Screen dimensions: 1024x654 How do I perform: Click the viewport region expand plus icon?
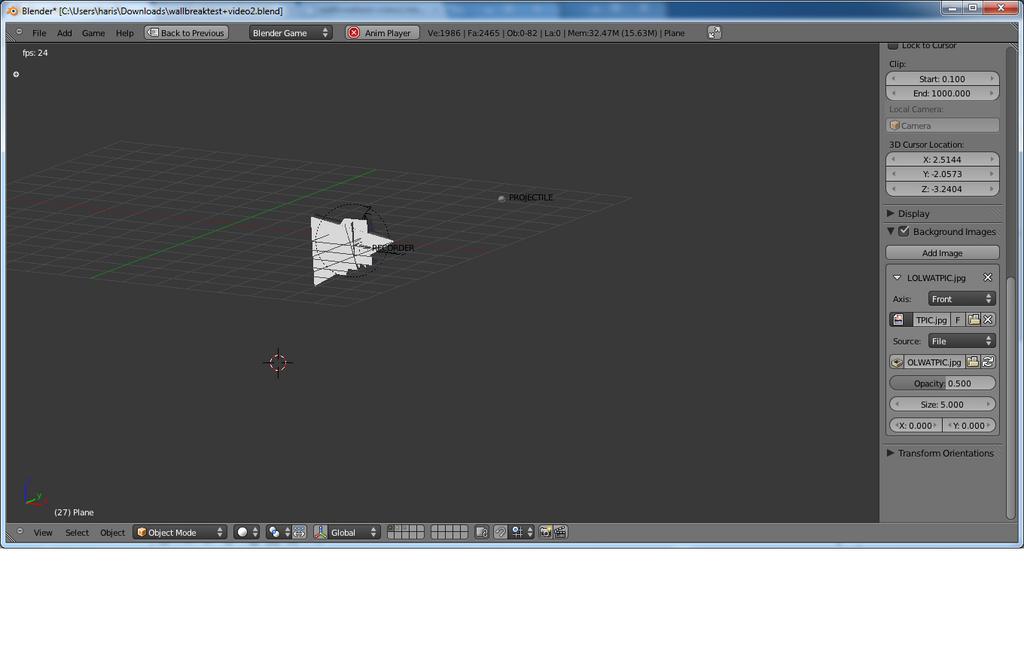pyautogui.click(x=16, y=74)
